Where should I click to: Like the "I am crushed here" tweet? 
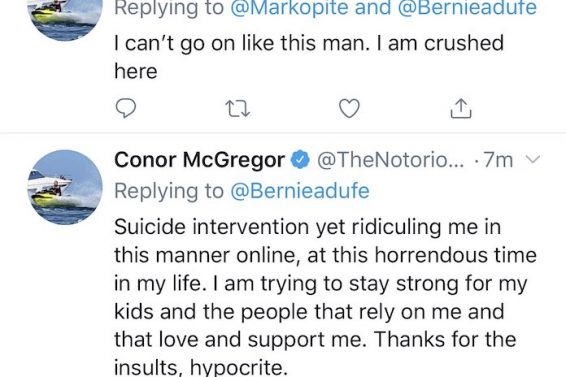pos(349,108)
